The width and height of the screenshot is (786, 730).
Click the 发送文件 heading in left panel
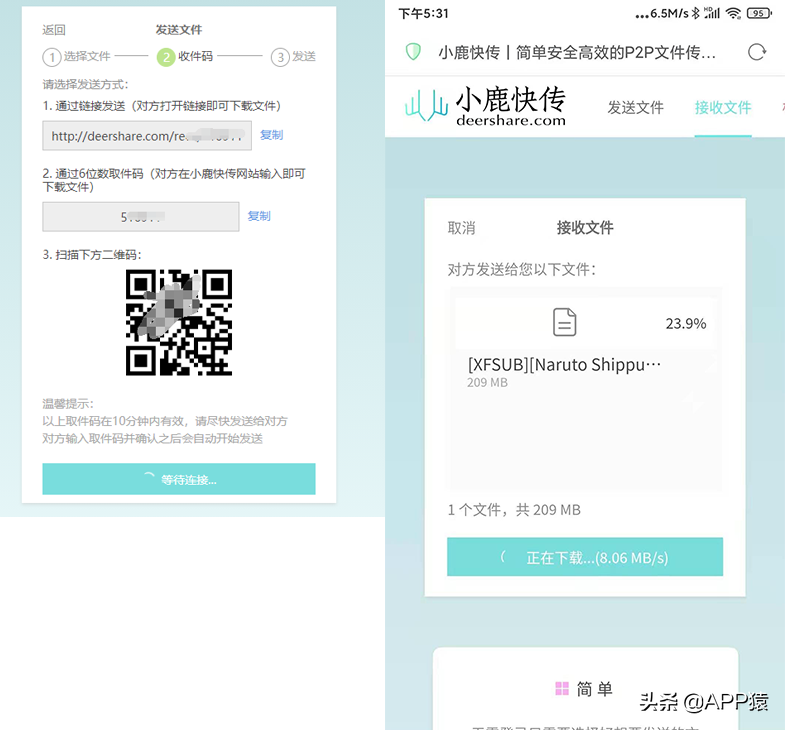coord(178,30)
